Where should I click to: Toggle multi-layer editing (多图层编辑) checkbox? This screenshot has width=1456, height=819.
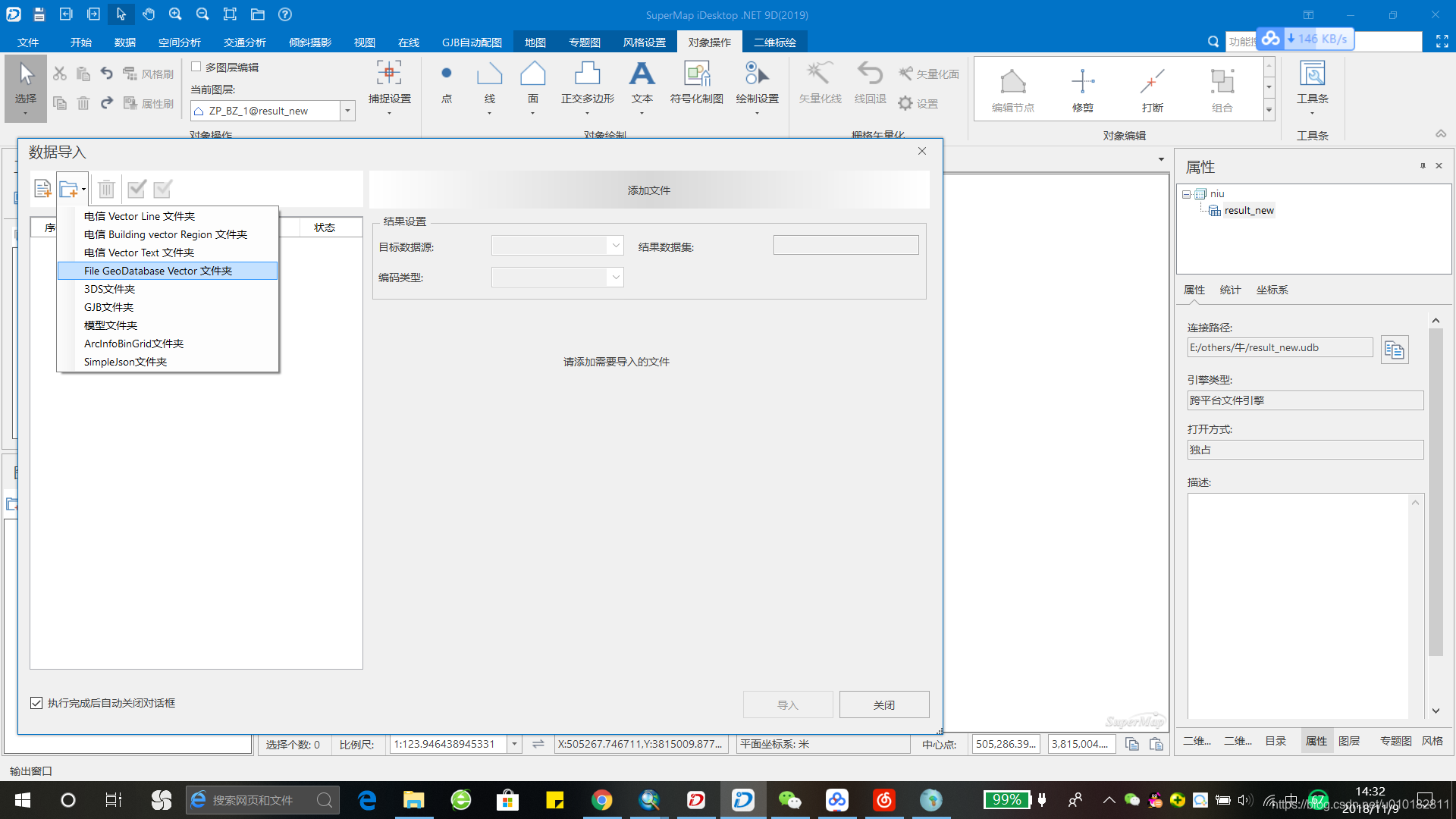pos(196,67)
